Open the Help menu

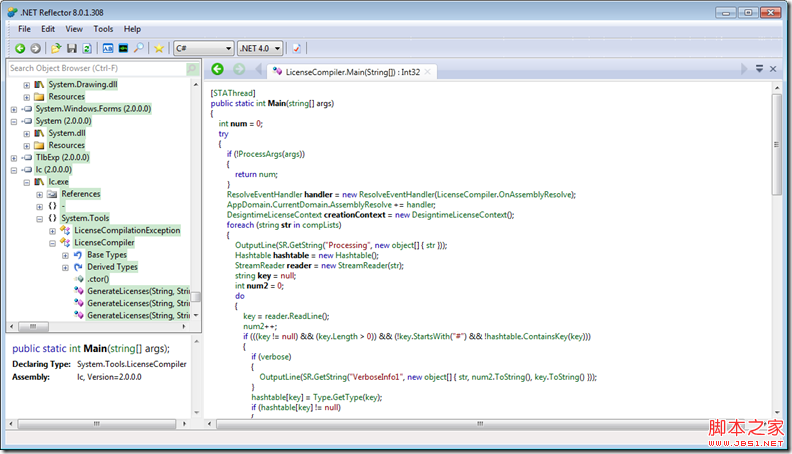click(x=132, y=29)
